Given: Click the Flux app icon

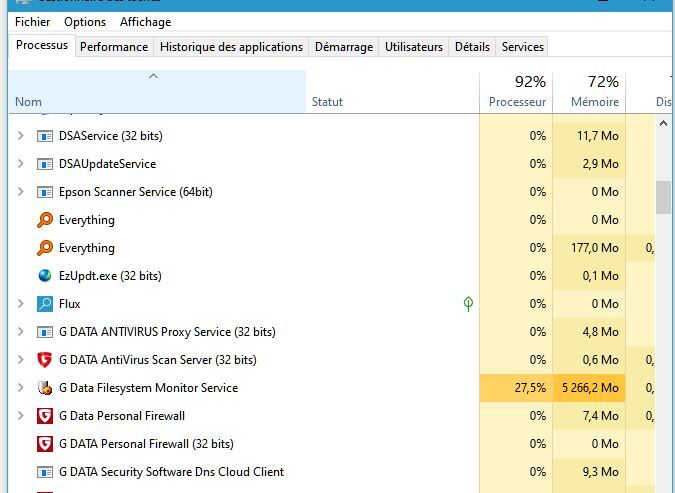Looking at the screenshot, I should coord(44,304).
